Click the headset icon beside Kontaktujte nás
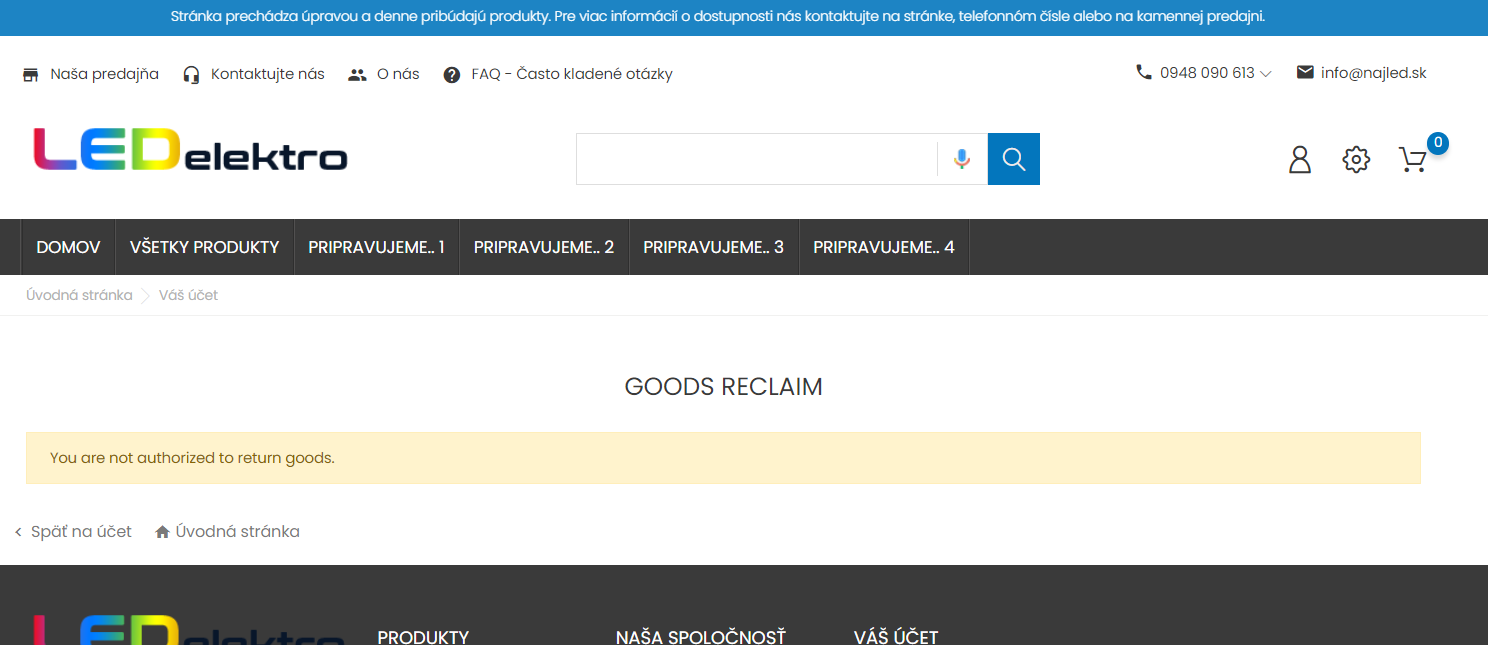The width and height of the screenshot is (1488, 645). coord(192,74)
